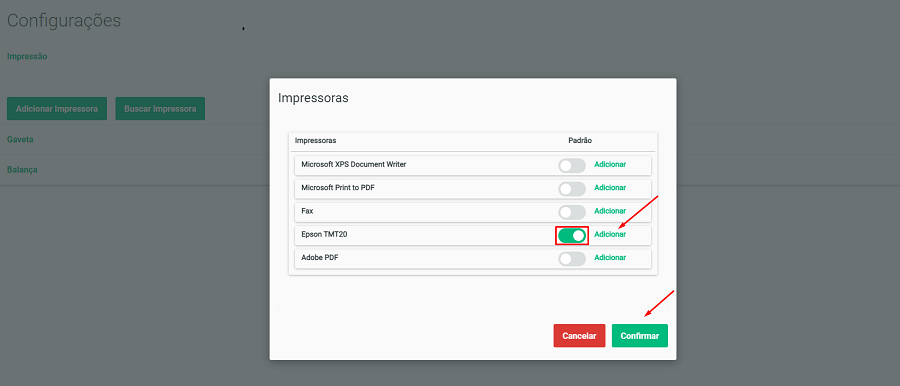Open the Impressão settings section
900x386 pixels.
tap(27, 56)
